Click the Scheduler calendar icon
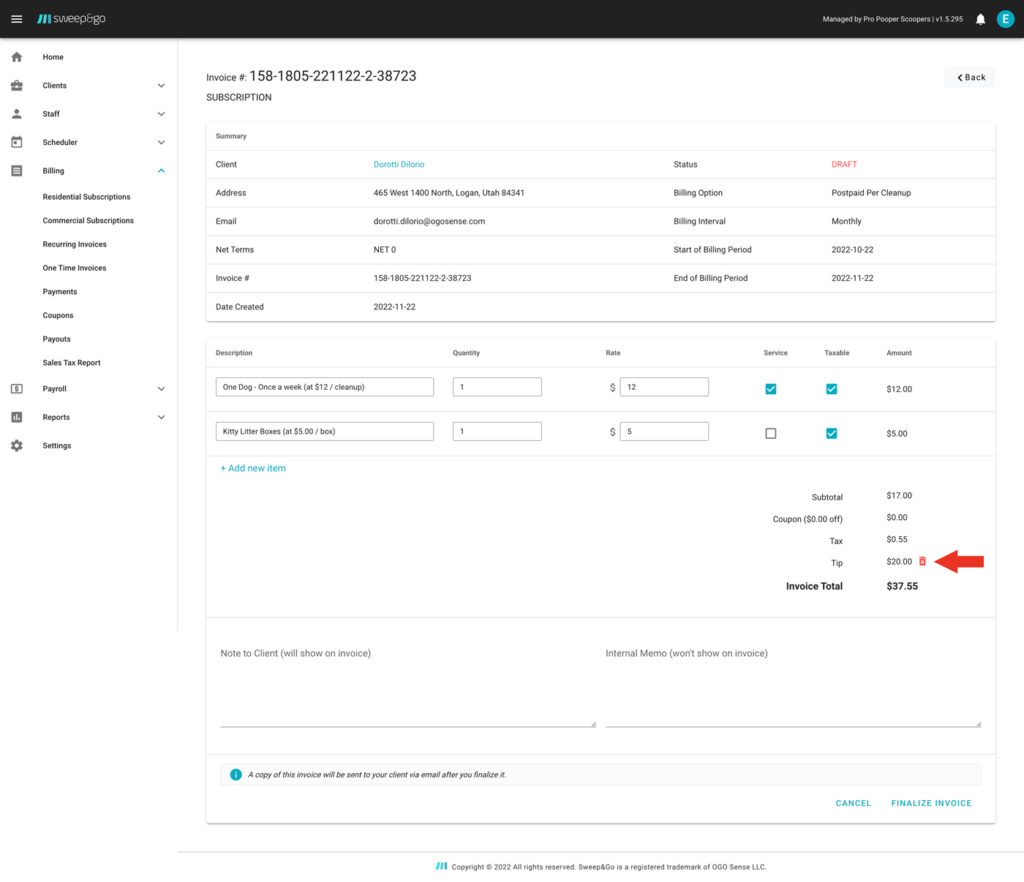The image size is (1024, 882). 16,142
